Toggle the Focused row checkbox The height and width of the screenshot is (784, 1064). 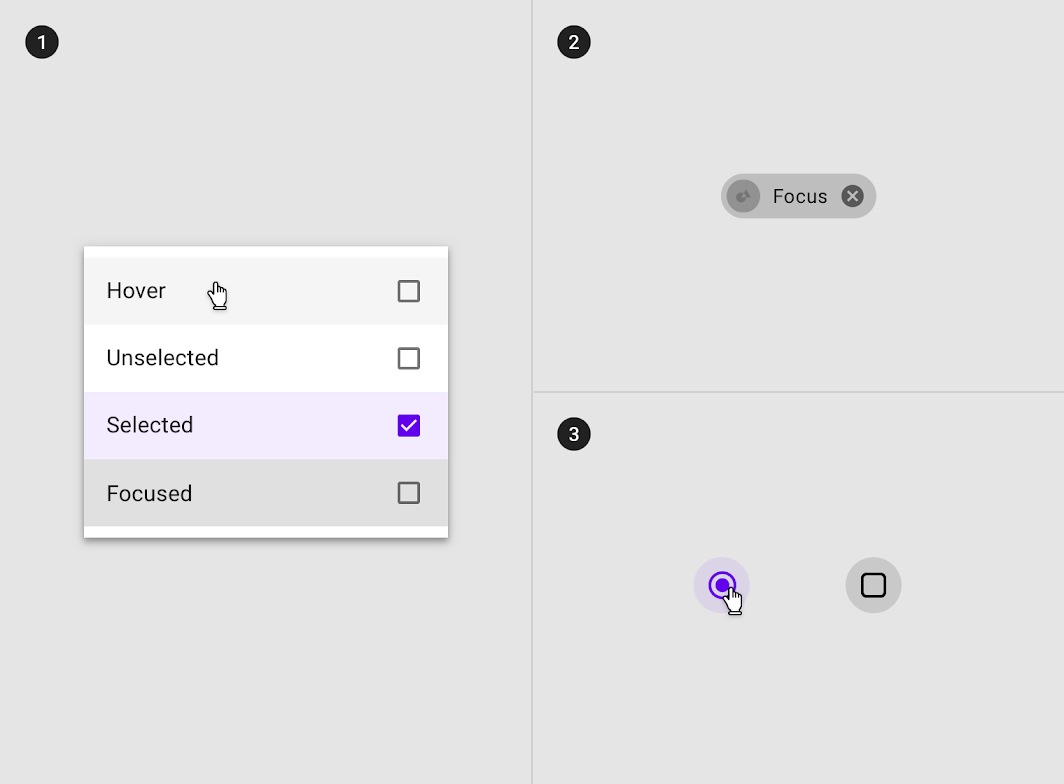(408, 493)
